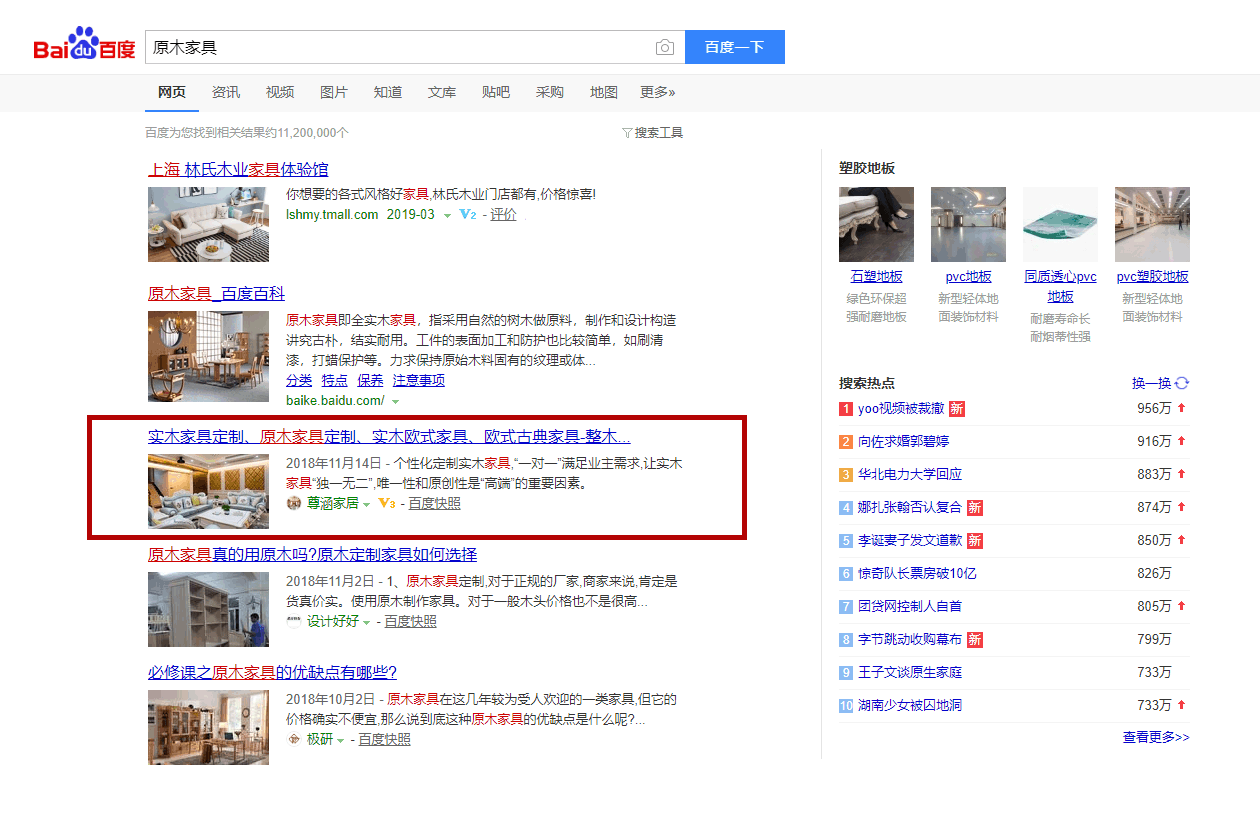Open the 搜索工具 filter options
Viewport: 1260px width, 823px height.
point(653,132)
